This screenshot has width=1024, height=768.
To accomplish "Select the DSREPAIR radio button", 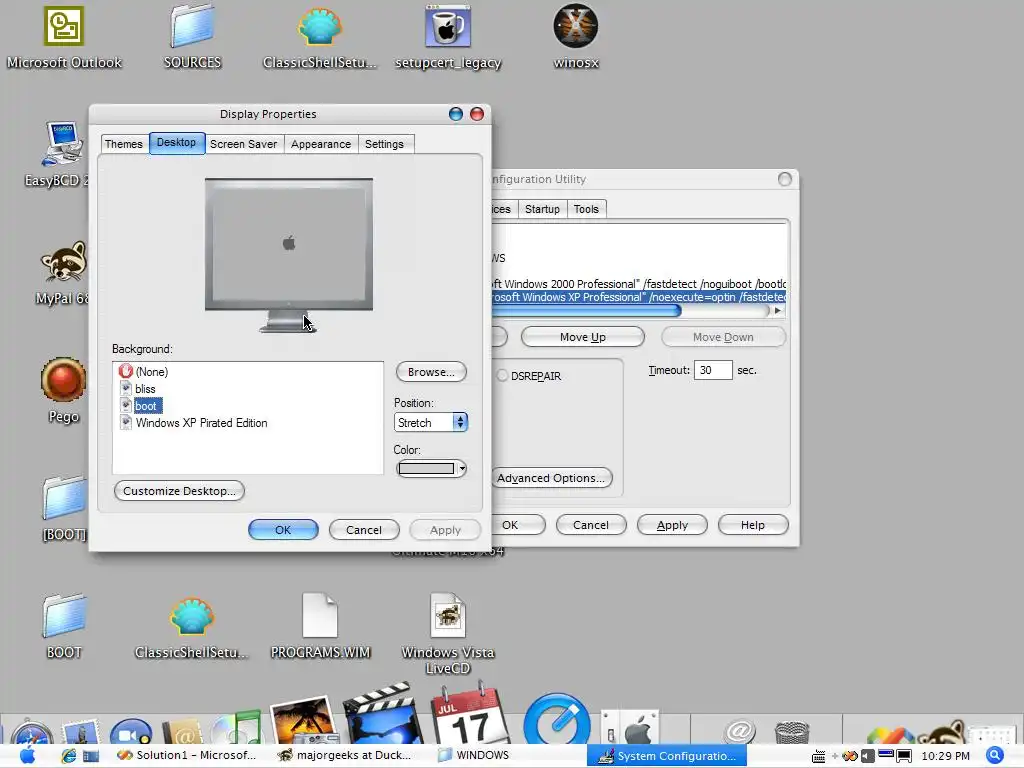I will [x=502, y=376].
